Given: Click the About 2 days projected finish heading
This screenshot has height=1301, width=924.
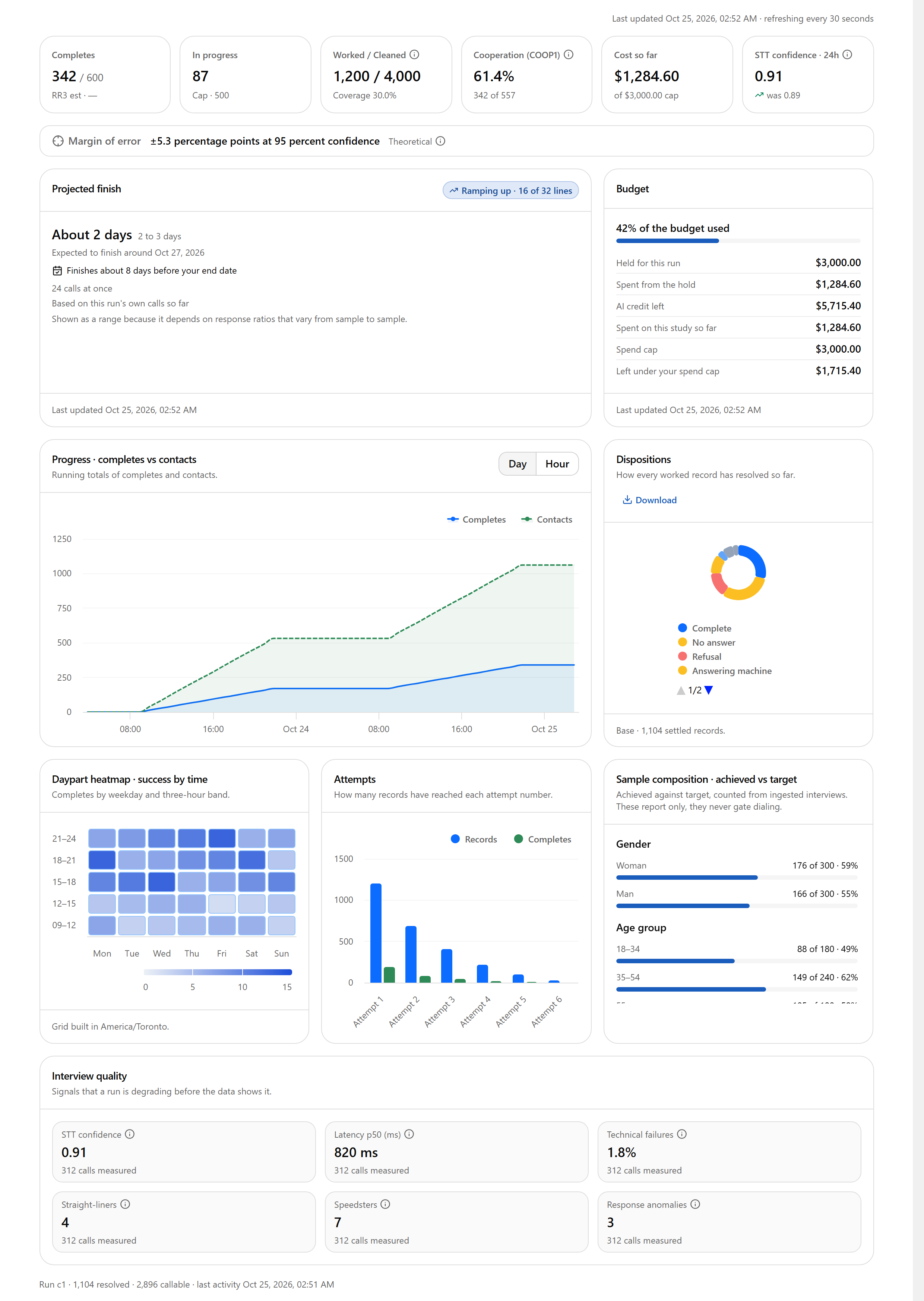Looking at the screenshot, I should click(92, 235).
